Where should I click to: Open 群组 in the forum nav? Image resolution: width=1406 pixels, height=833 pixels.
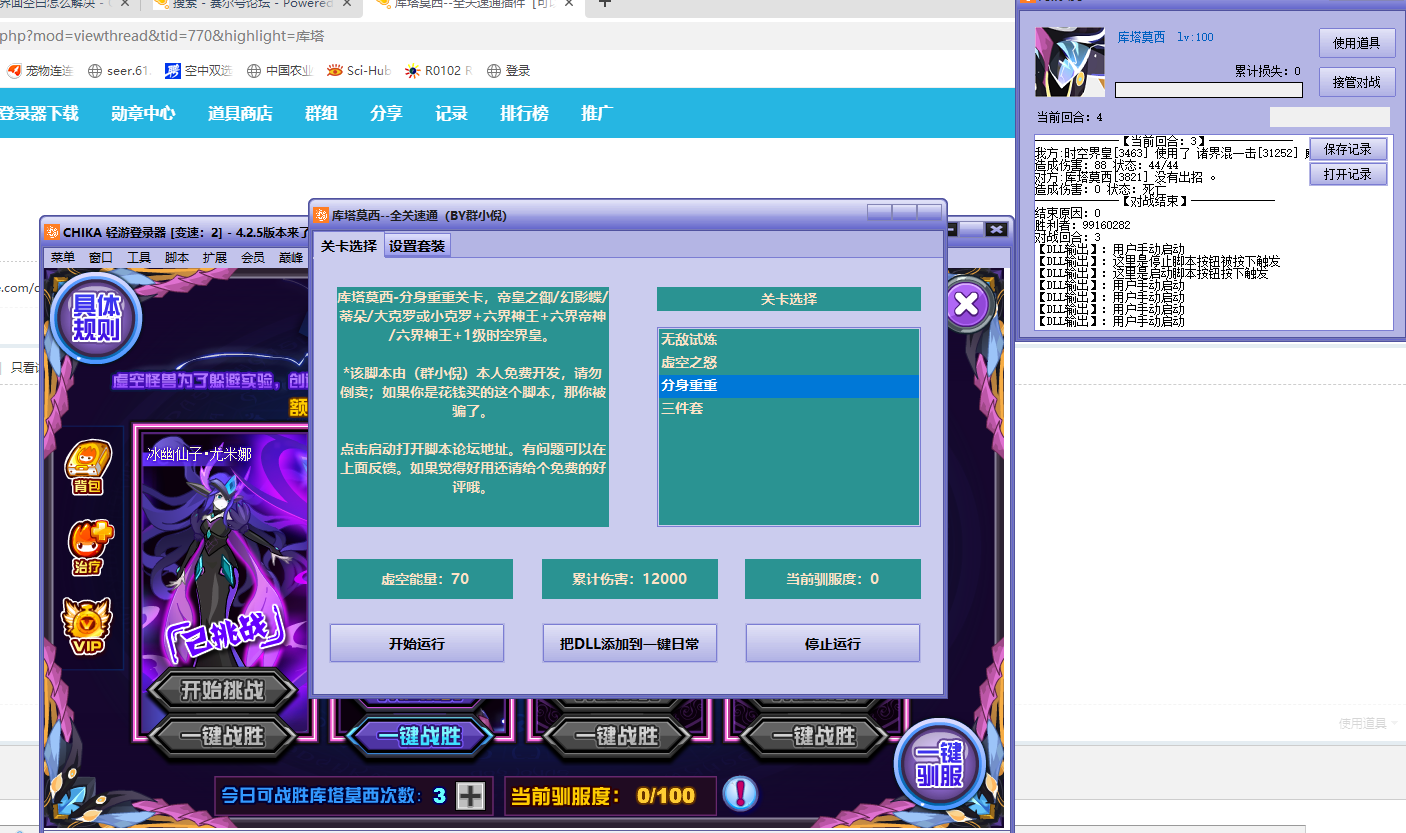pyautogui.click(x=321, y=113)
